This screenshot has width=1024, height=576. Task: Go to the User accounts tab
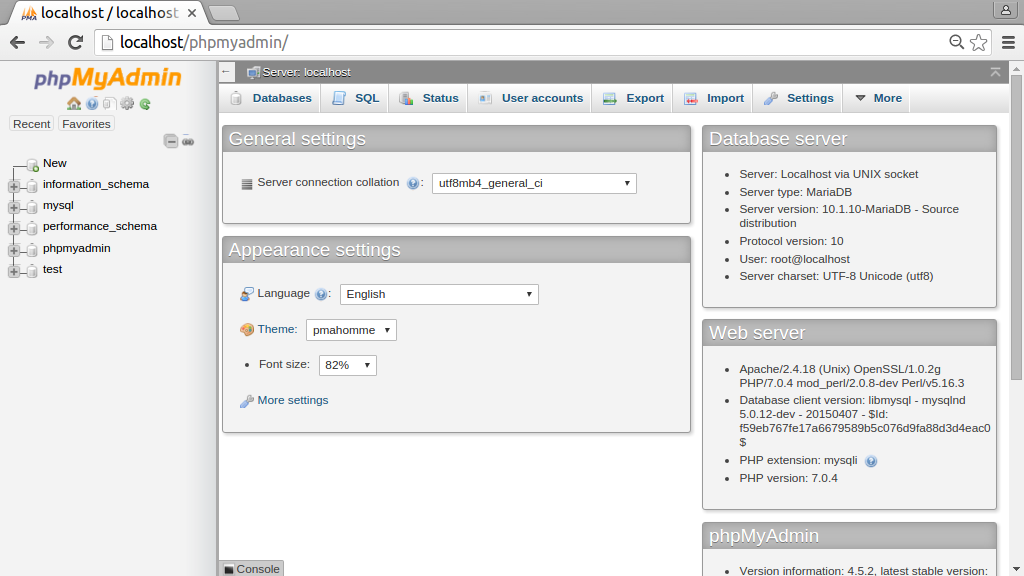530,98
